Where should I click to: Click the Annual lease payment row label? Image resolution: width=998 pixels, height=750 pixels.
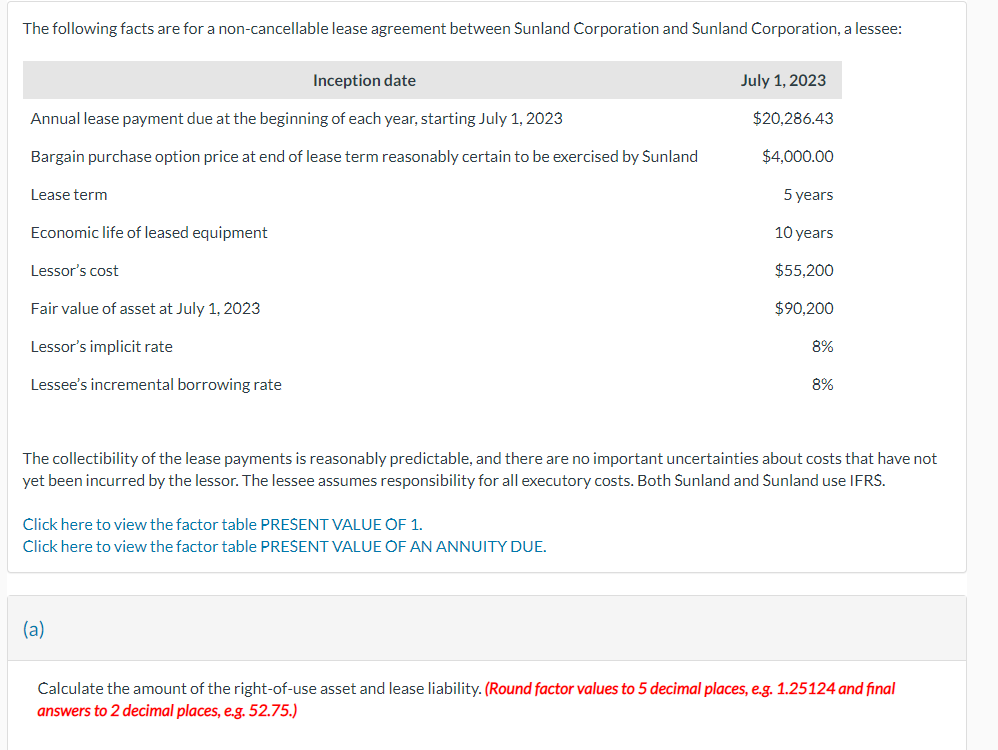click(297, 119)
